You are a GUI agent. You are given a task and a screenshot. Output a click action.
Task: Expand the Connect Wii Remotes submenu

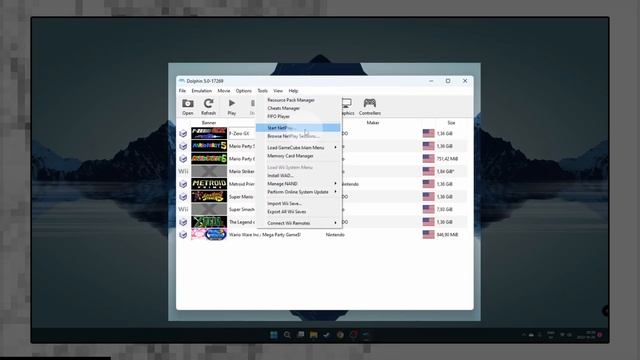coord(298,223)
